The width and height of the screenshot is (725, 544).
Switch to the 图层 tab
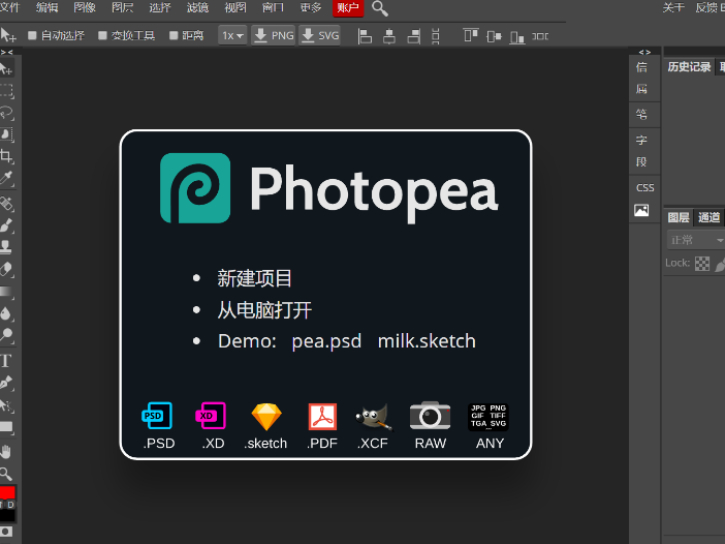[678, 217]
